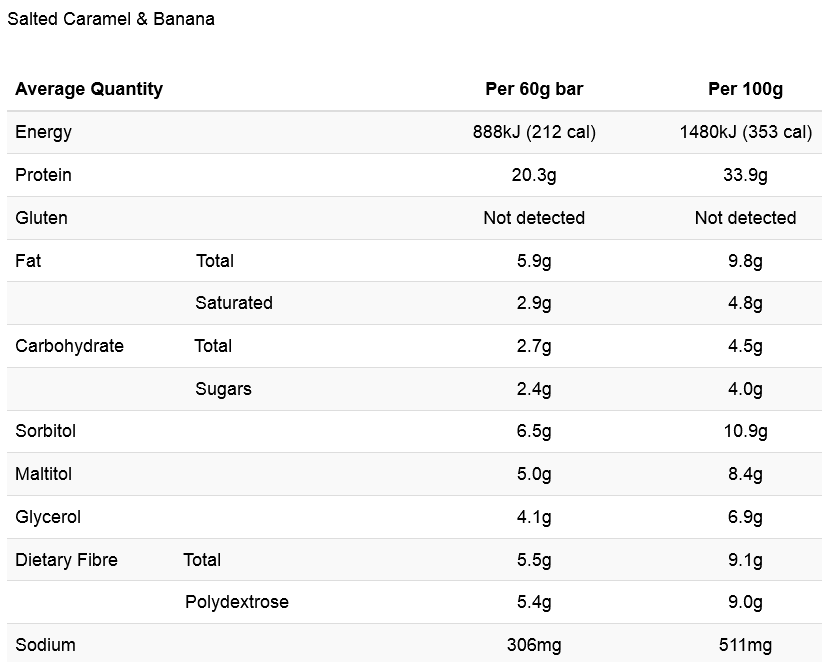Screen dimensions: 822x662
Task: Select the Energy row label
Action: click(44, 132)
